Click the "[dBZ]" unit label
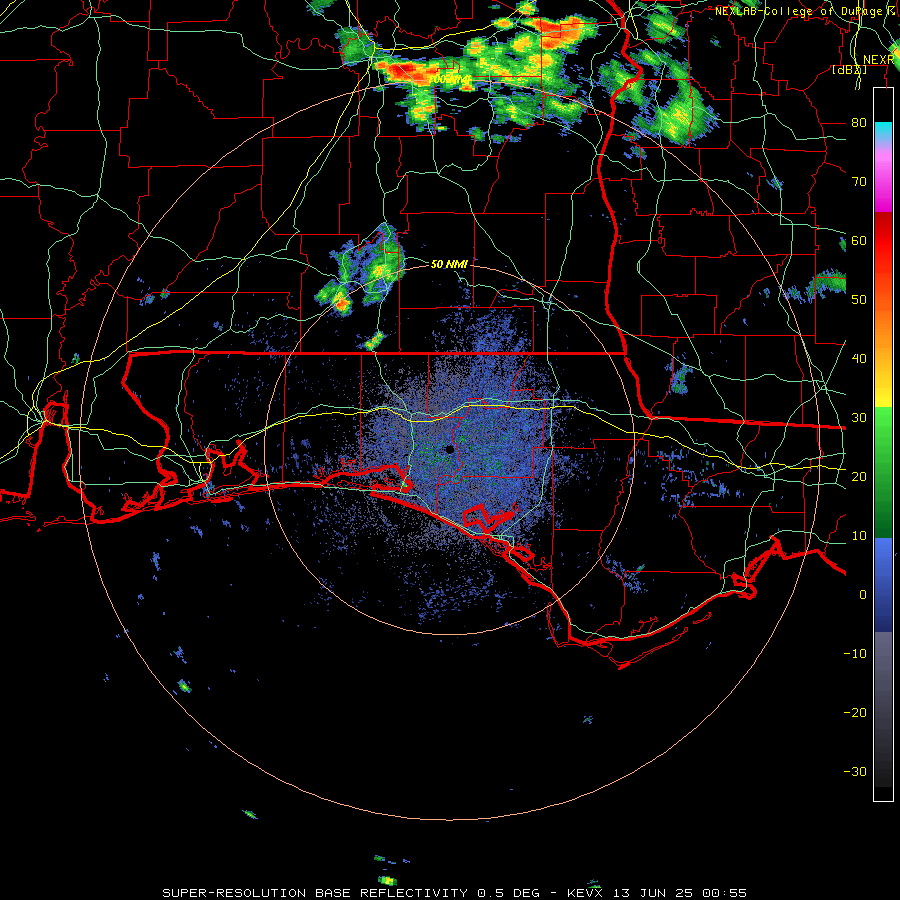 tap(849, 70)
